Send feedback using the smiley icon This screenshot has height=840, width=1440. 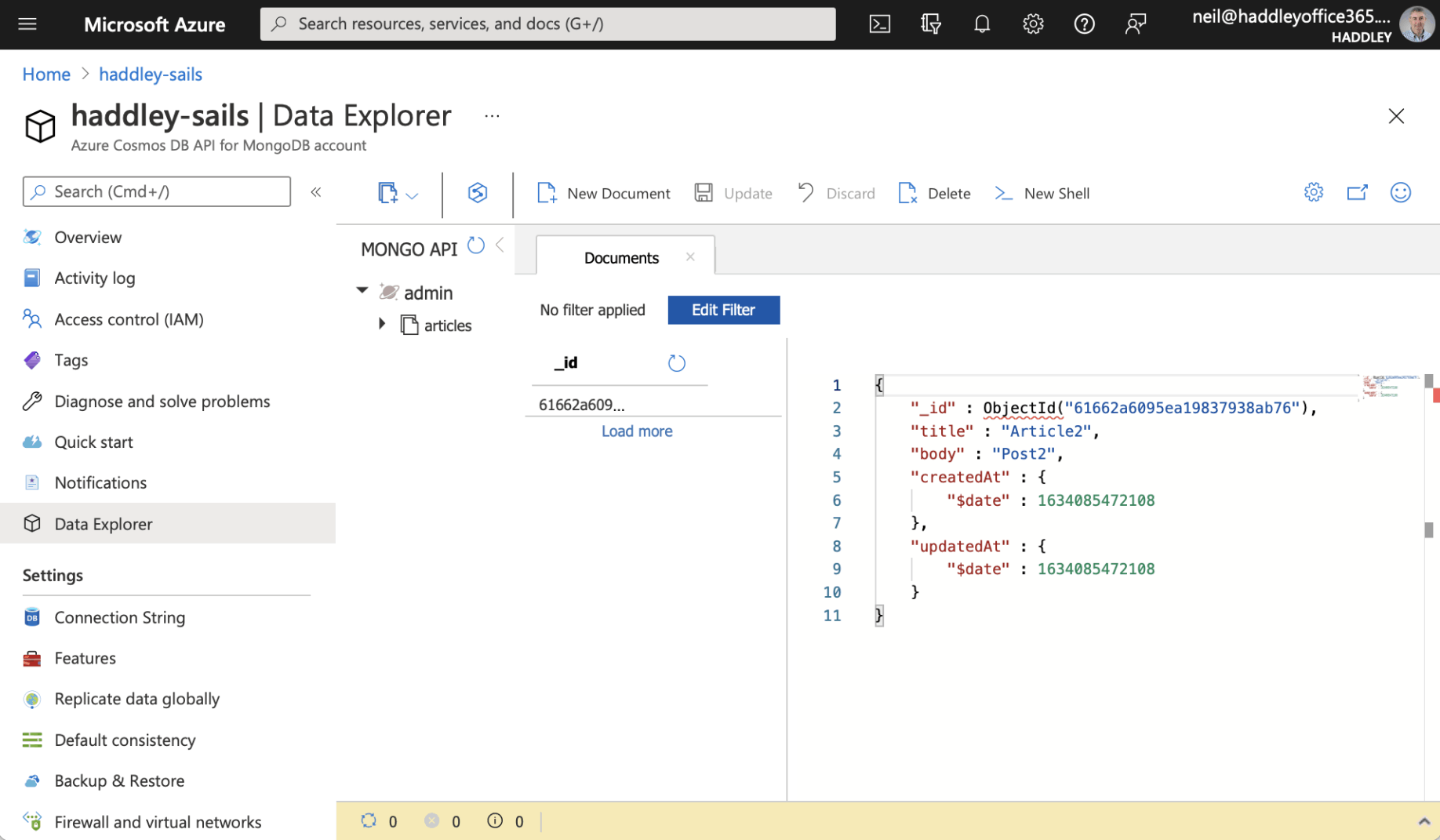point(1400,192)
